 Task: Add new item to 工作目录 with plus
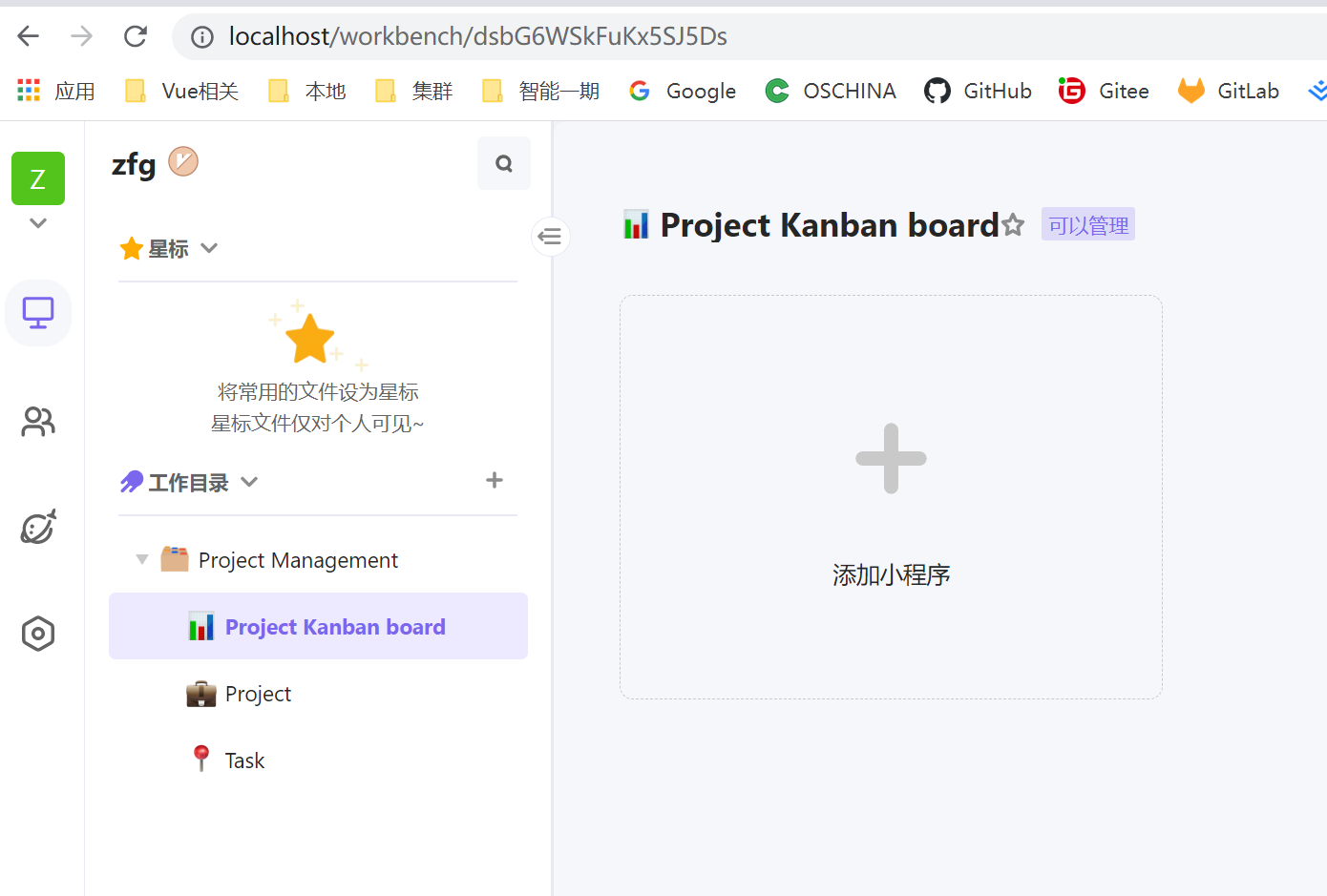495,480
